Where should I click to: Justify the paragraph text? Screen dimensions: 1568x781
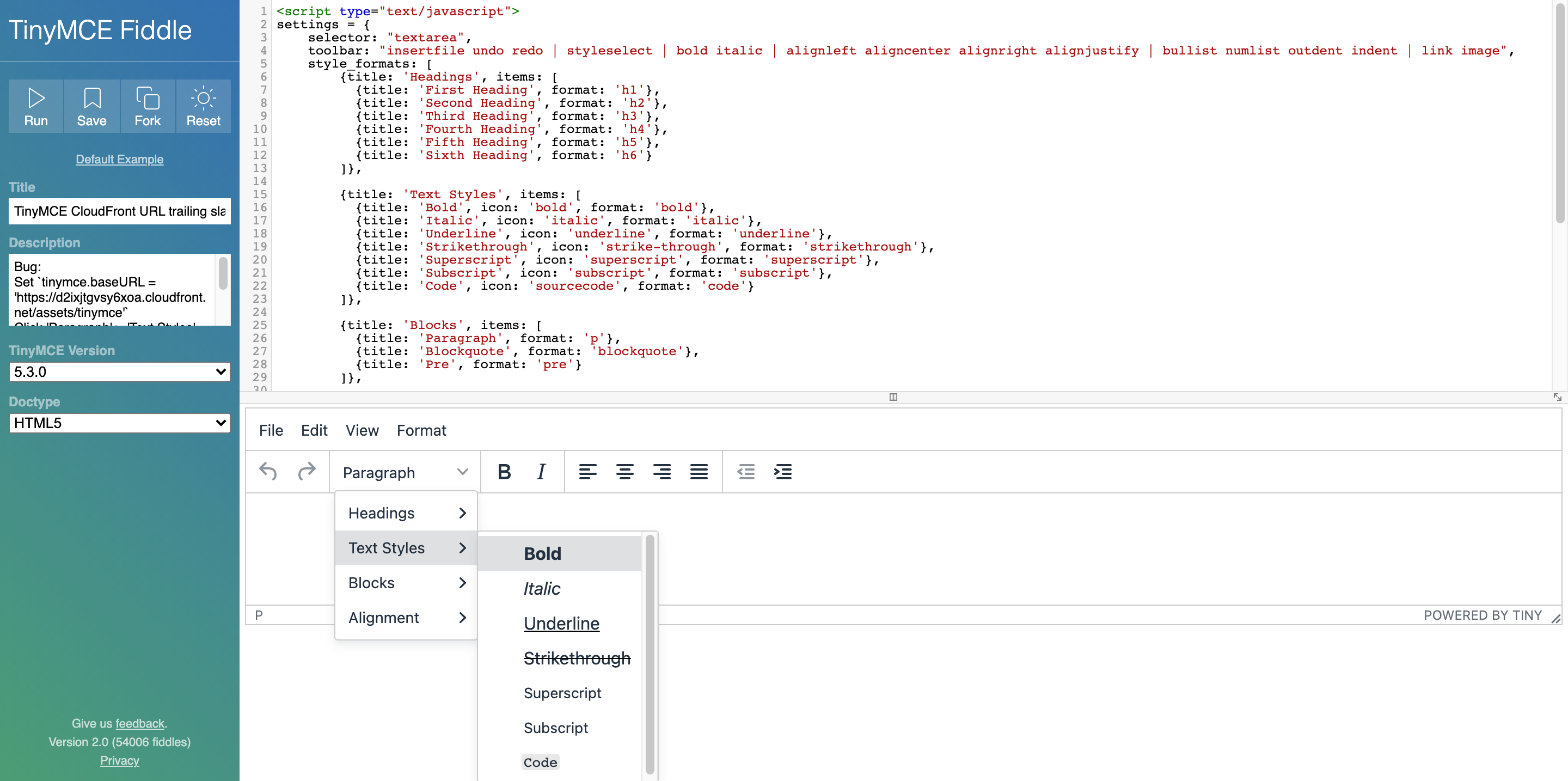click(x=699, y=472)
